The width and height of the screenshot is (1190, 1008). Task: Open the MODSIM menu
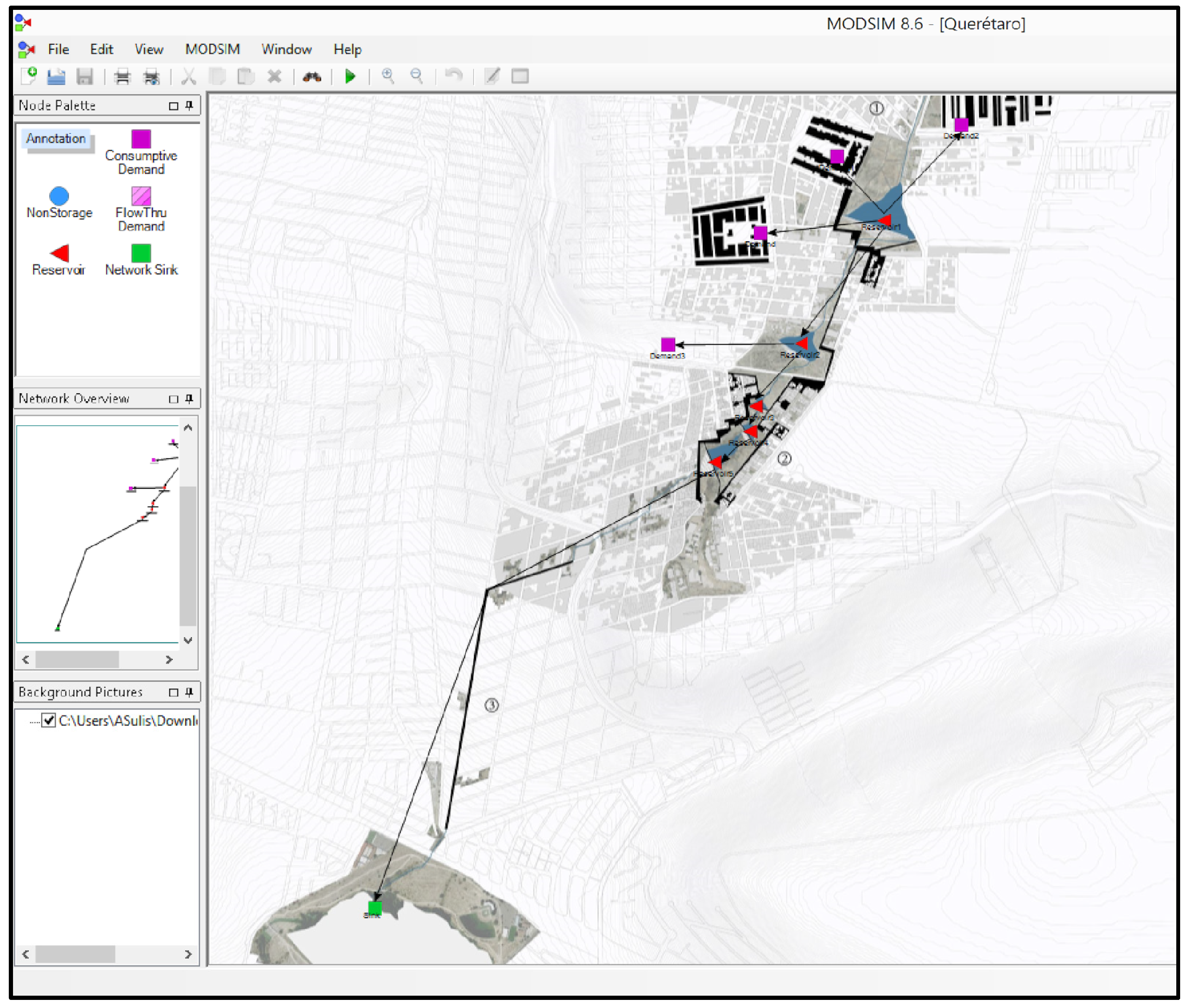coord(213,50)
